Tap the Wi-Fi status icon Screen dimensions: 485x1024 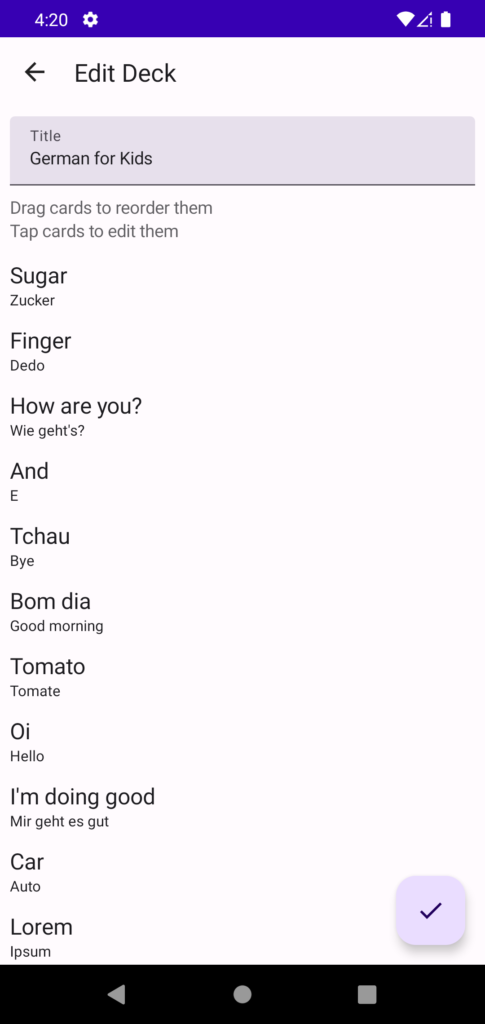pyautogui.click(x=405, y=20)
